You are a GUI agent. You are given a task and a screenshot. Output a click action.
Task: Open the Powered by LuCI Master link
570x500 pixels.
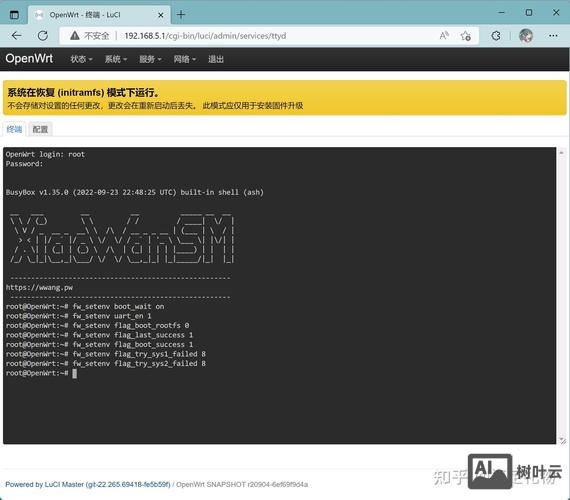[88, 484]
